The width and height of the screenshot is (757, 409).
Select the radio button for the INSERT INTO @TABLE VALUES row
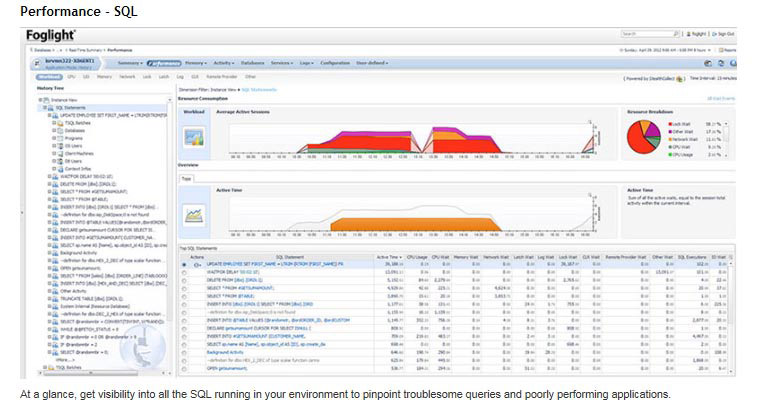(x=184, y=321)
